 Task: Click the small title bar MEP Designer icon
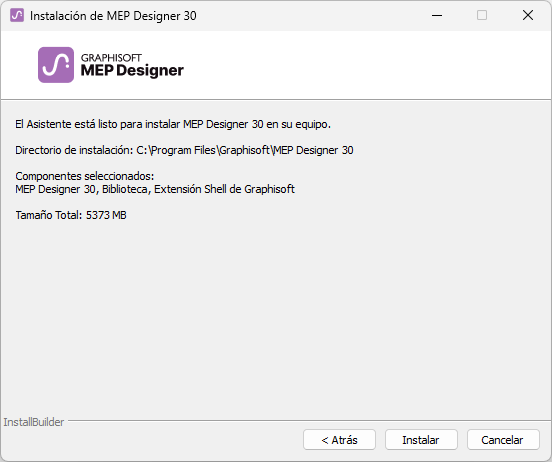[x=17, y=15]
